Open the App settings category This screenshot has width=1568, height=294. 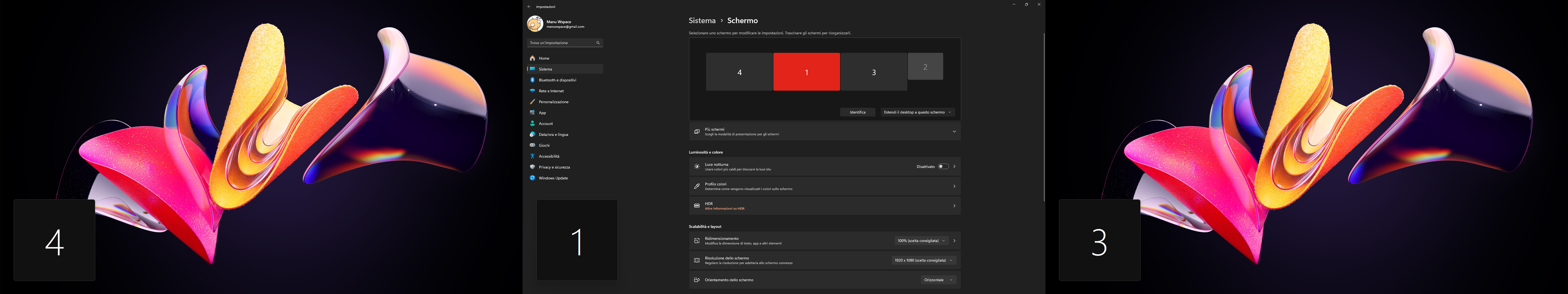pyautogui.click(x=565, y=113)
